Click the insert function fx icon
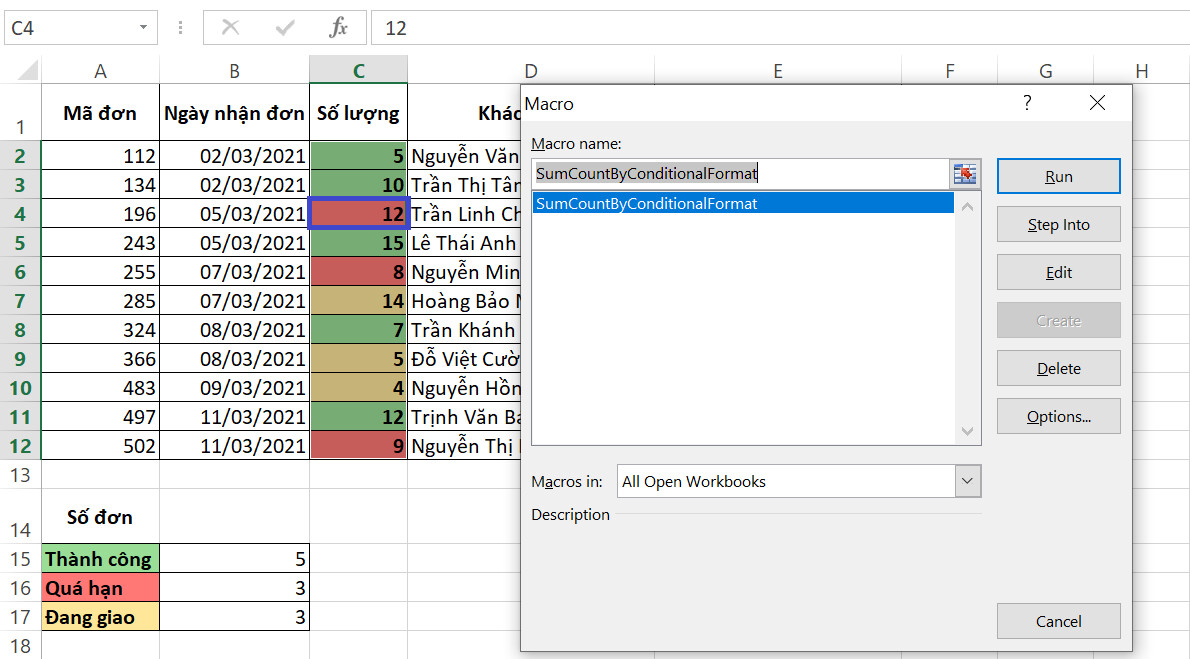This screenshot has height=659, width=1190. [x=338, y=28]
